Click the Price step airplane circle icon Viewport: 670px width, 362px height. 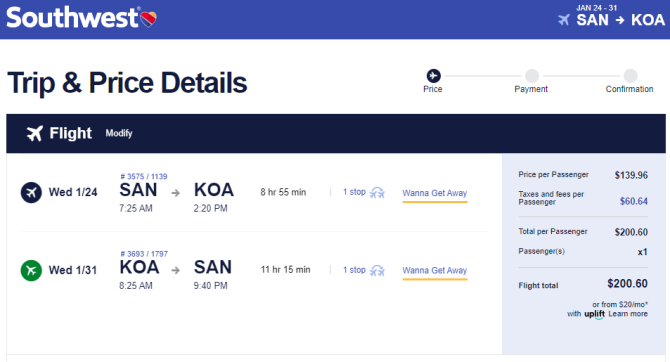point(433,76)
